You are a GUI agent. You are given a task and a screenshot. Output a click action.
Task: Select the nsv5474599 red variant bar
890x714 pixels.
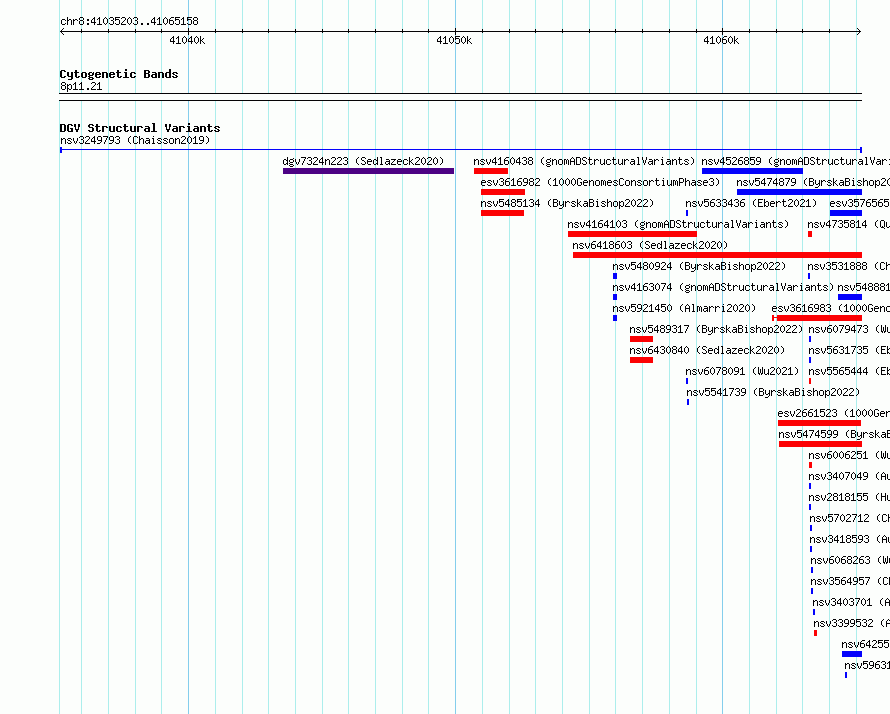click(x=820, y=444)
